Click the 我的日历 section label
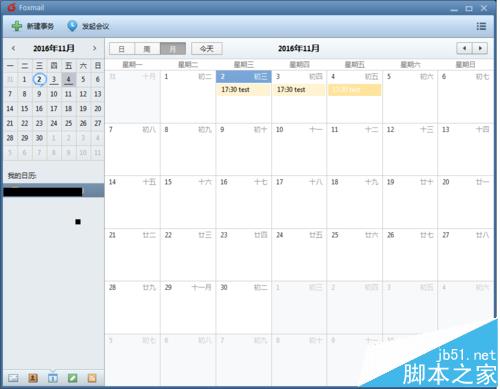 coord(22,175)
